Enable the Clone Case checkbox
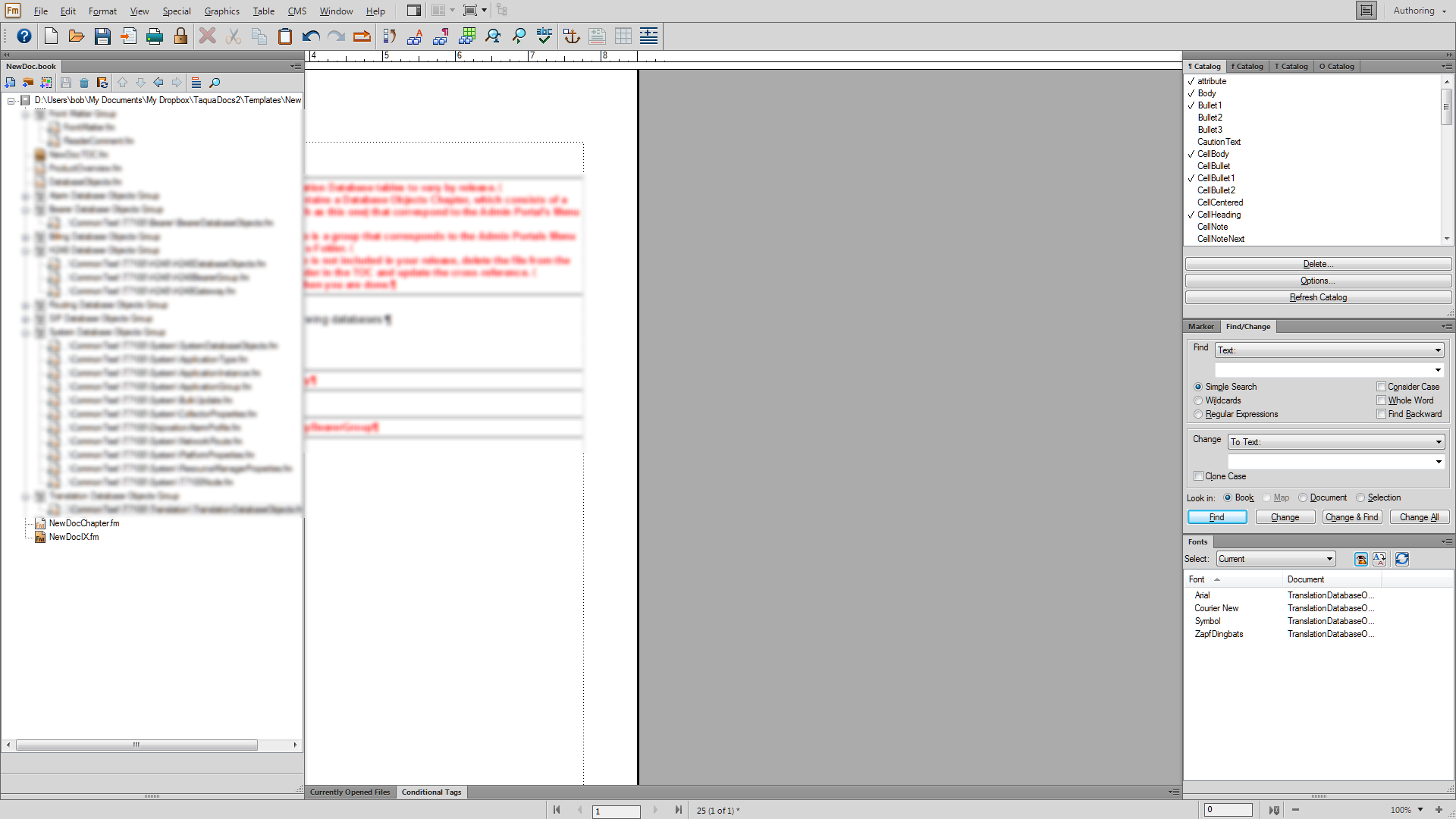1456x819 pixels. [1199, 476]
